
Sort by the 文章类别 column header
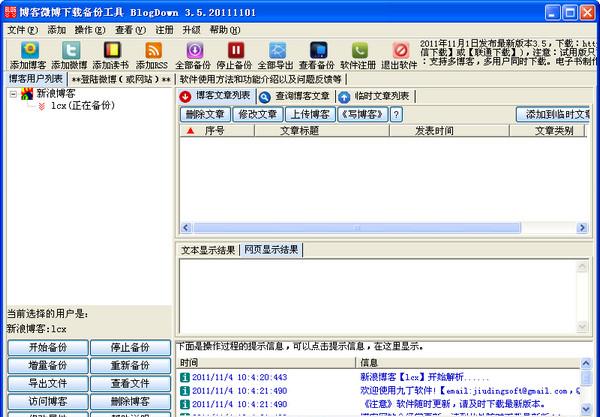click(548, 131)
